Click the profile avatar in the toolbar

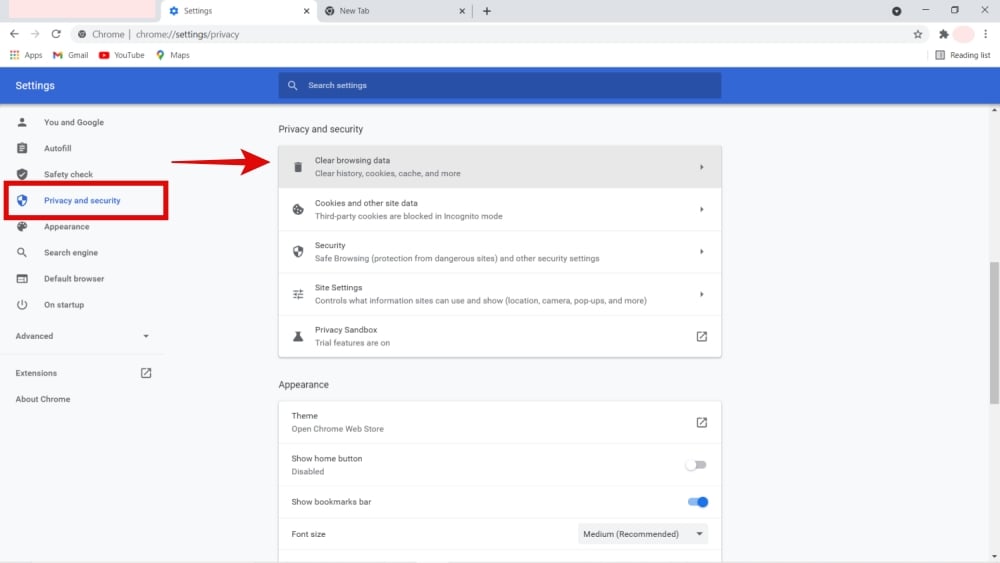pos(964,34)
